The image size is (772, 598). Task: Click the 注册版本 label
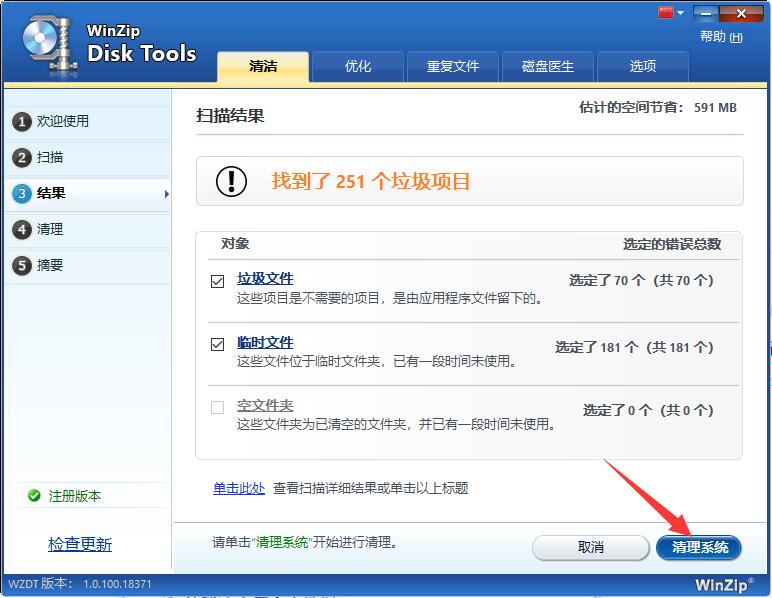point(74,496)
